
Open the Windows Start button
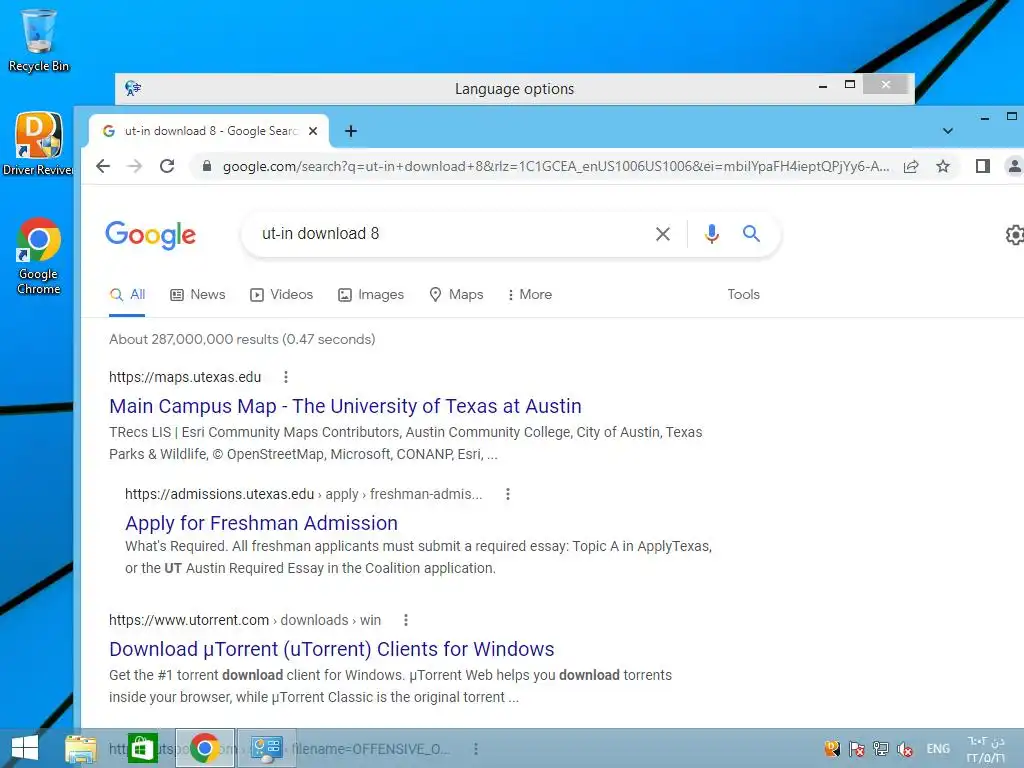coord(25,748)
